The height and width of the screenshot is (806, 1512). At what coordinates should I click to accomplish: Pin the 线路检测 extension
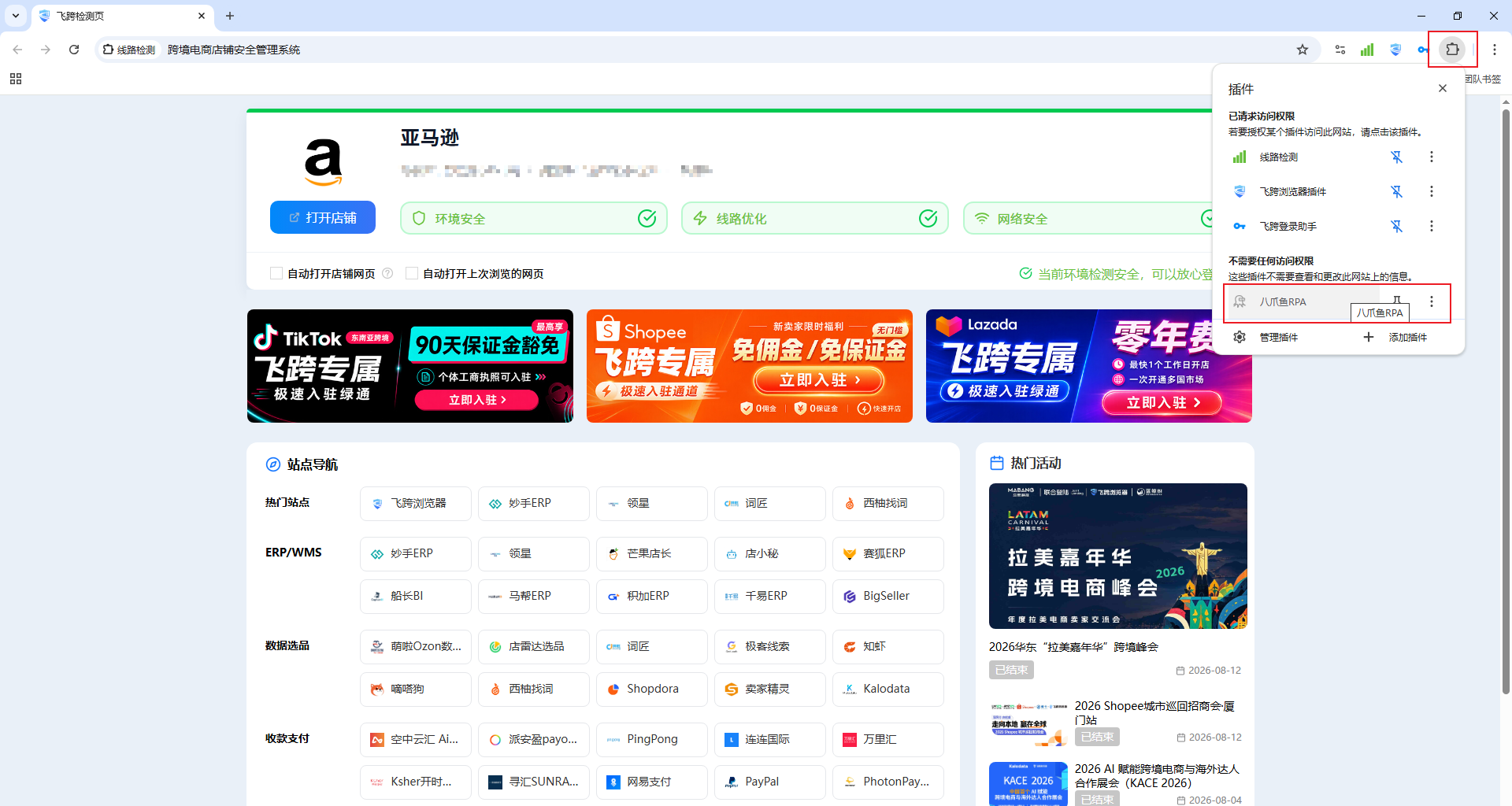point(1397,157)
